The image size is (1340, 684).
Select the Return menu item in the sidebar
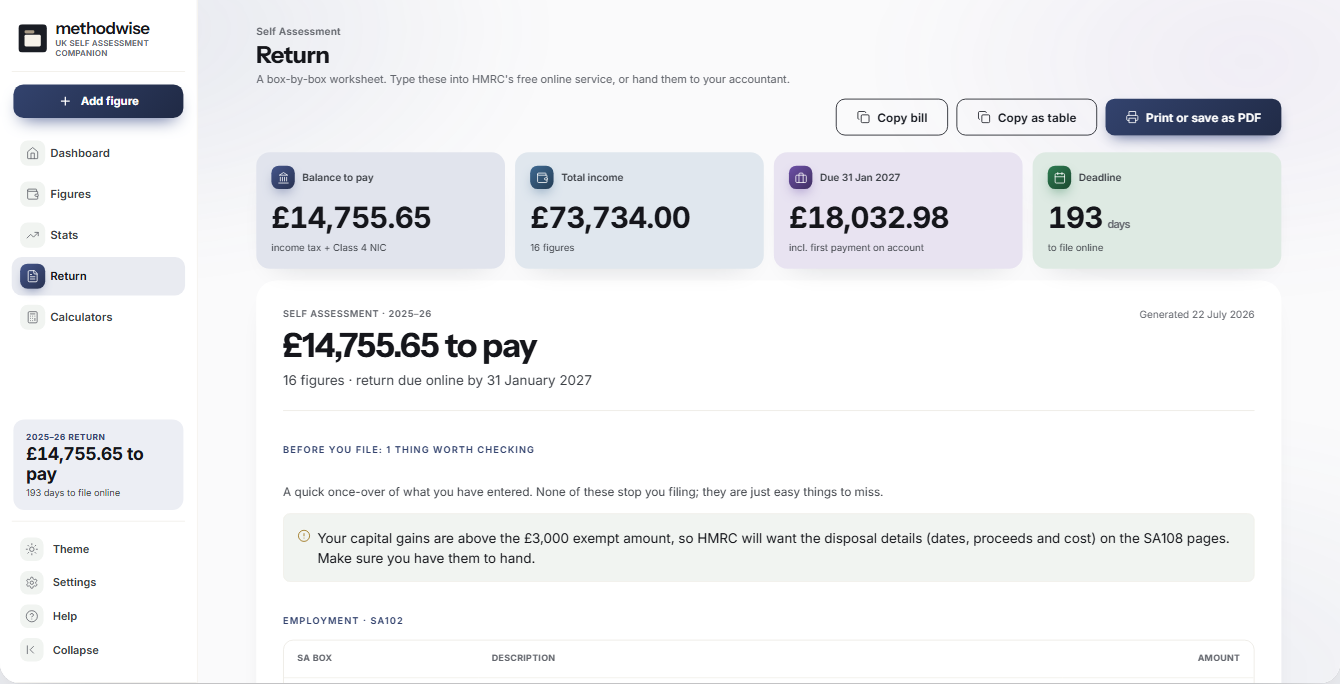(x=98, y=276)
